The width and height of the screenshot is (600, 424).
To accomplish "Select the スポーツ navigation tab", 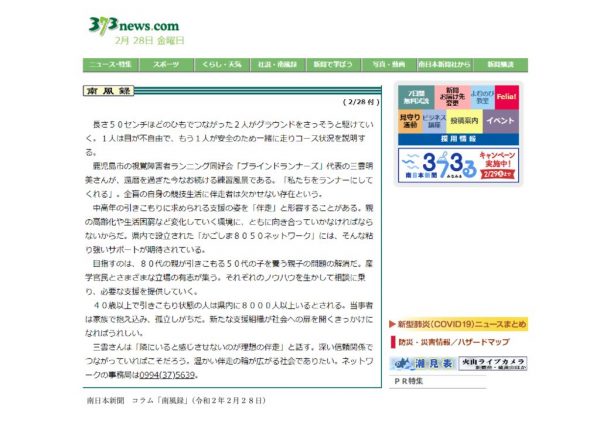I will (167, 64).
